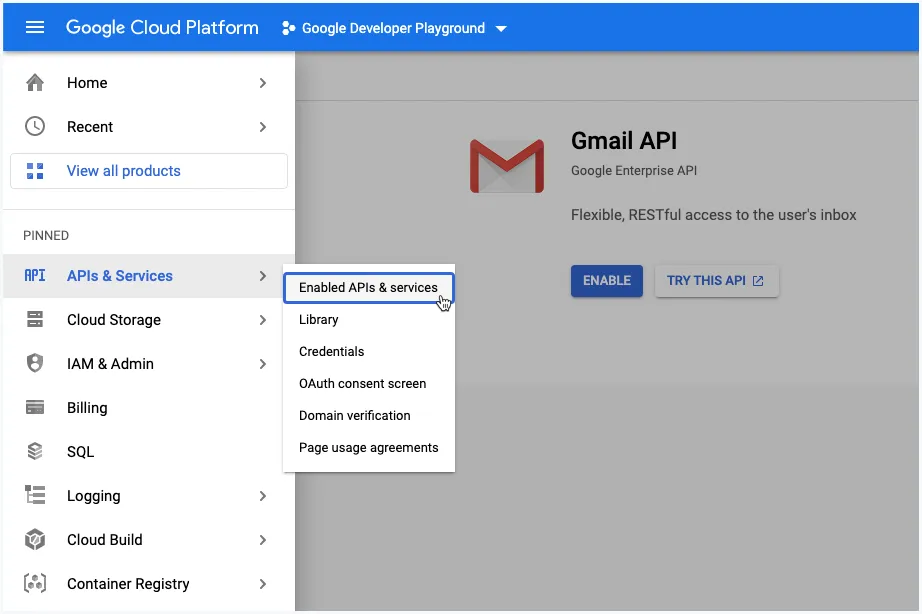Open Recent via the clock icon
Image resolution: width=922 pixels, height=614 pixels.
[36, 127]
